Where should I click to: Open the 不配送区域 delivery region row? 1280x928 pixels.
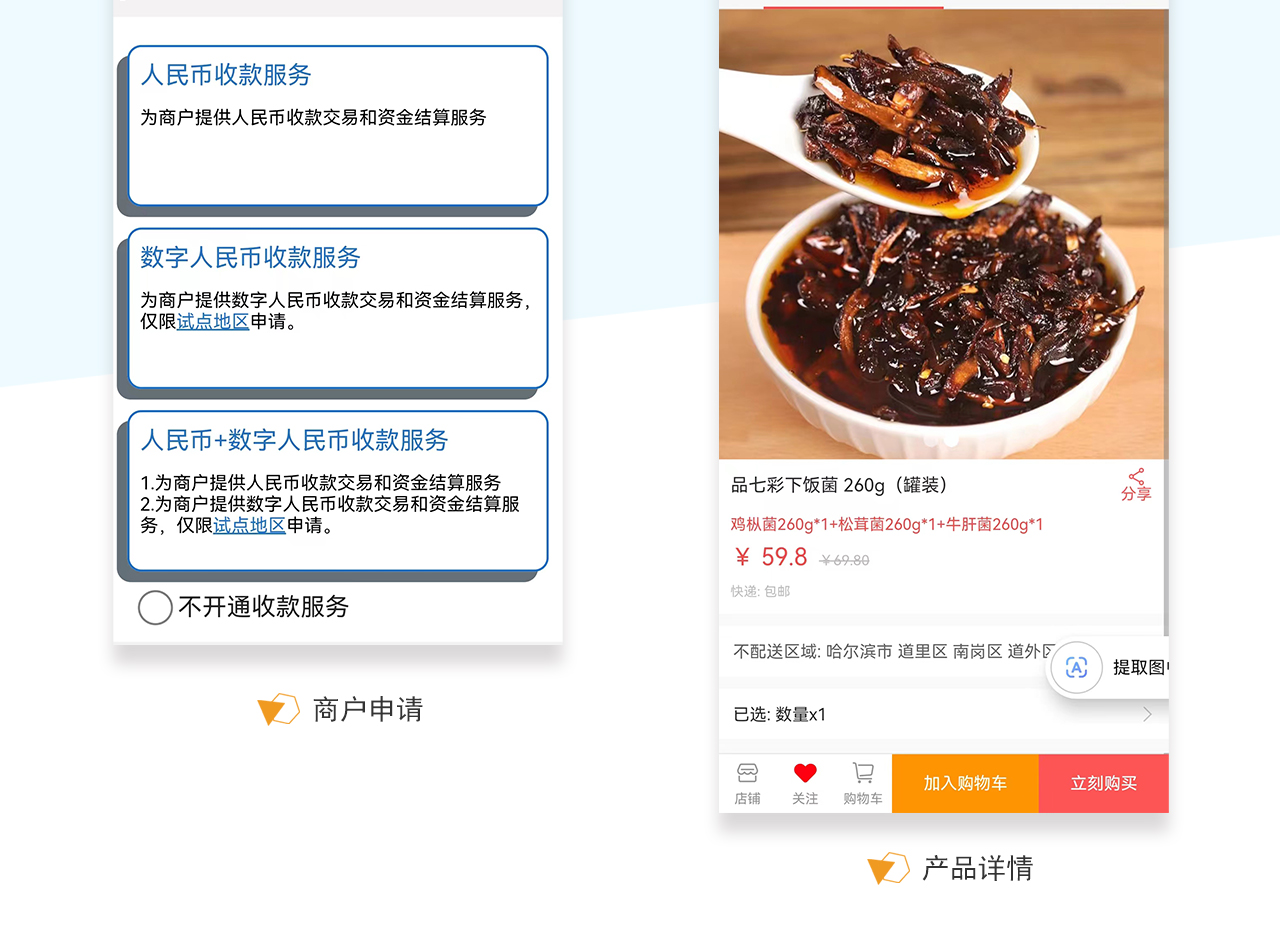943,651
